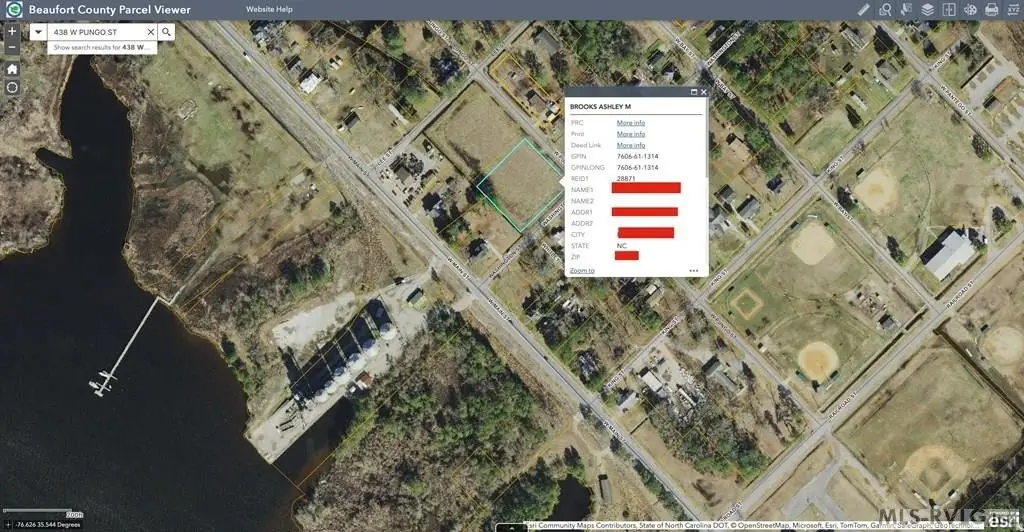Open the parcel query search tool
The image size is (1024, 532).
point(886,9)
